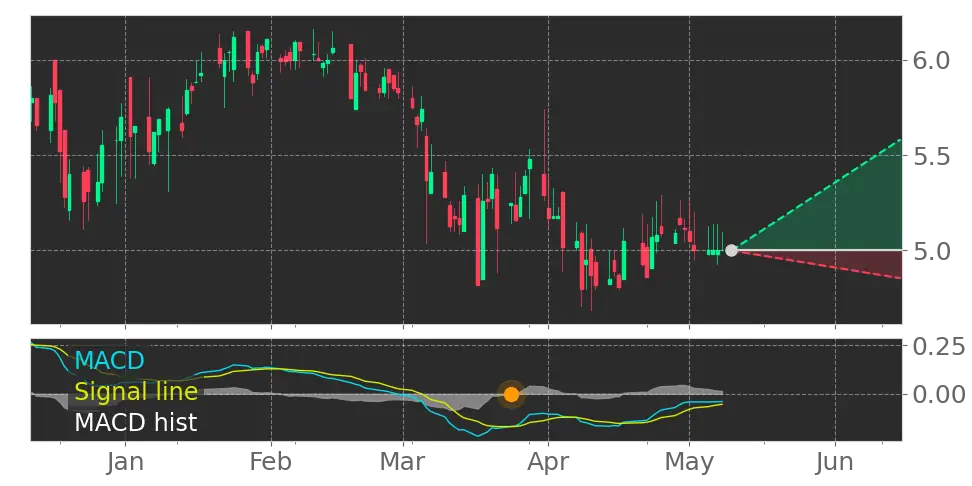Click the MACD legend label
Viewport: 972px width, 486px height.
tap(110, 360)
